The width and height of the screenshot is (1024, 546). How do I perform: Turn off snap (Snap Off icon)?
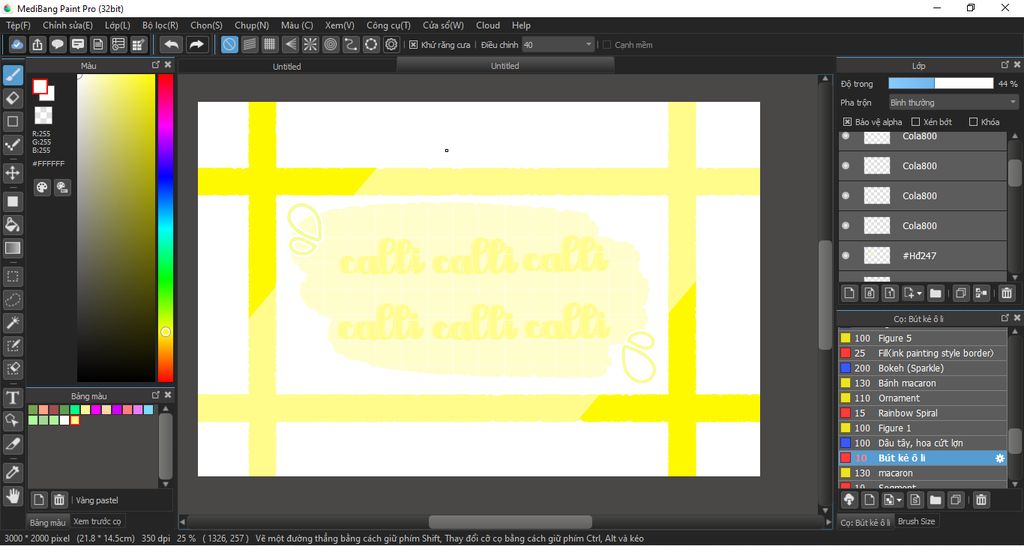[229, 44]
